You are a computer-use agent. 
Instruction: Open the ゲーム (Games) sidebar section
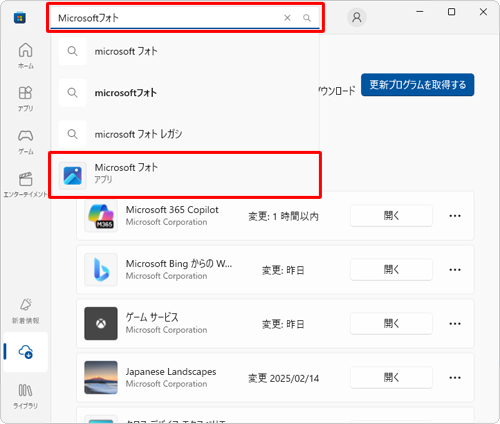(x=26, y=142)
